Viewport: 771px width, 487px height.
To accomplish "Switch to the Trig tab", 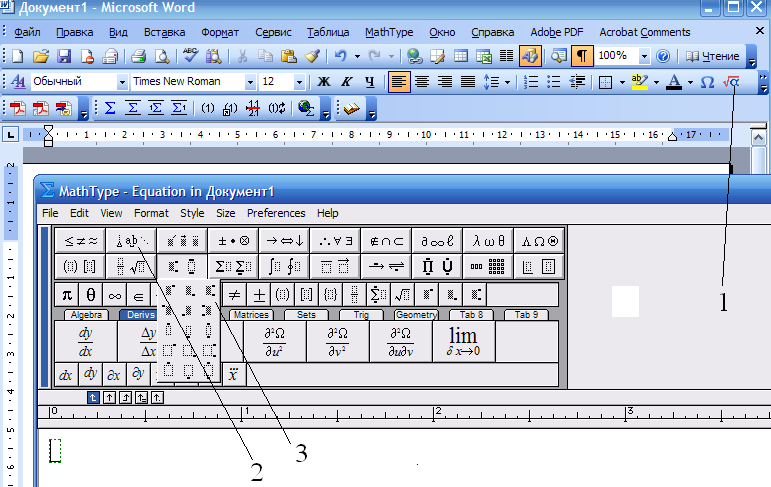I will (x=361, y=315).
